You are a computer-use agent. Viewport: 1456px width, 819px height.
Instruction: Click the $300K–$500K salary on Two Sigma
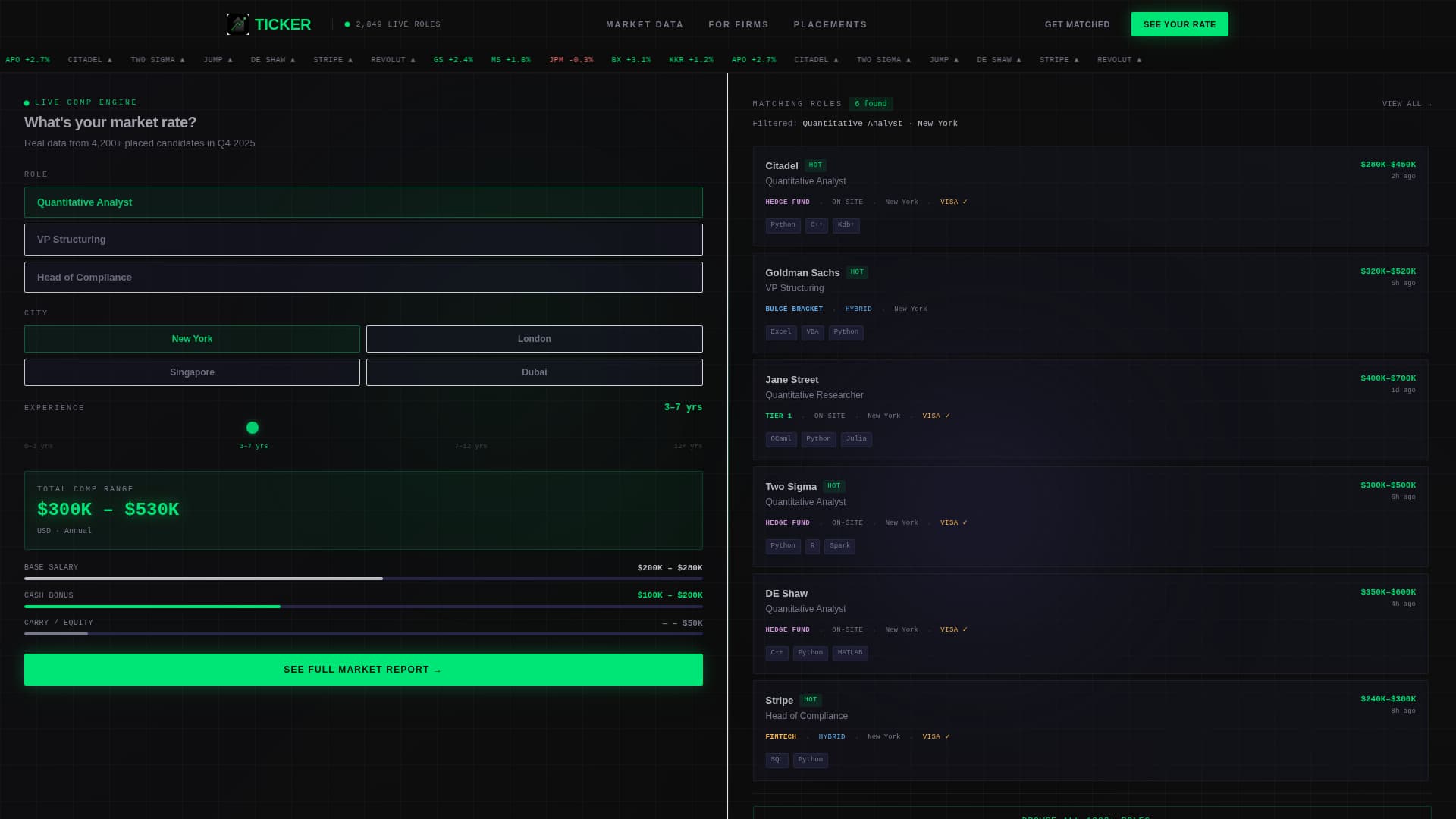[x=1388, y=485]
